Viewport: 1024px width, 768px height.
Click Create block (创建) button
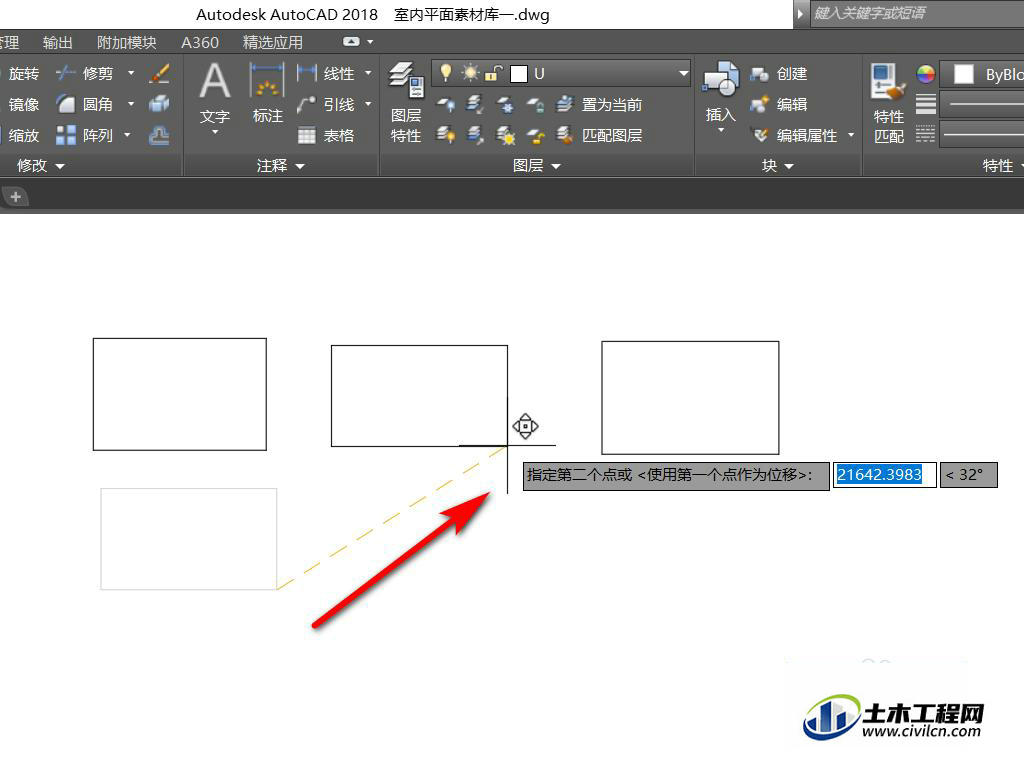pos(779,74)
